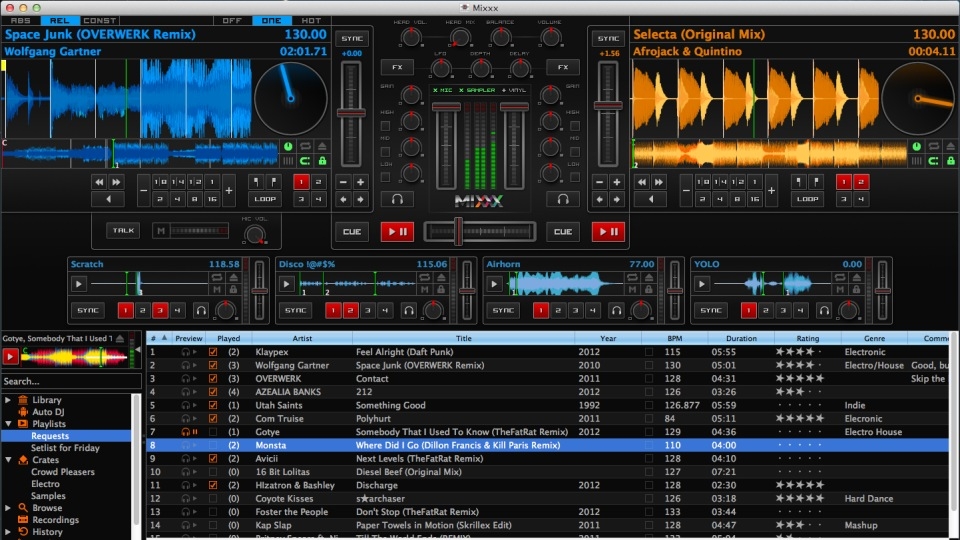Raise pitch with left deck plus button
This screenshot has width=960, height=540.
361,182
